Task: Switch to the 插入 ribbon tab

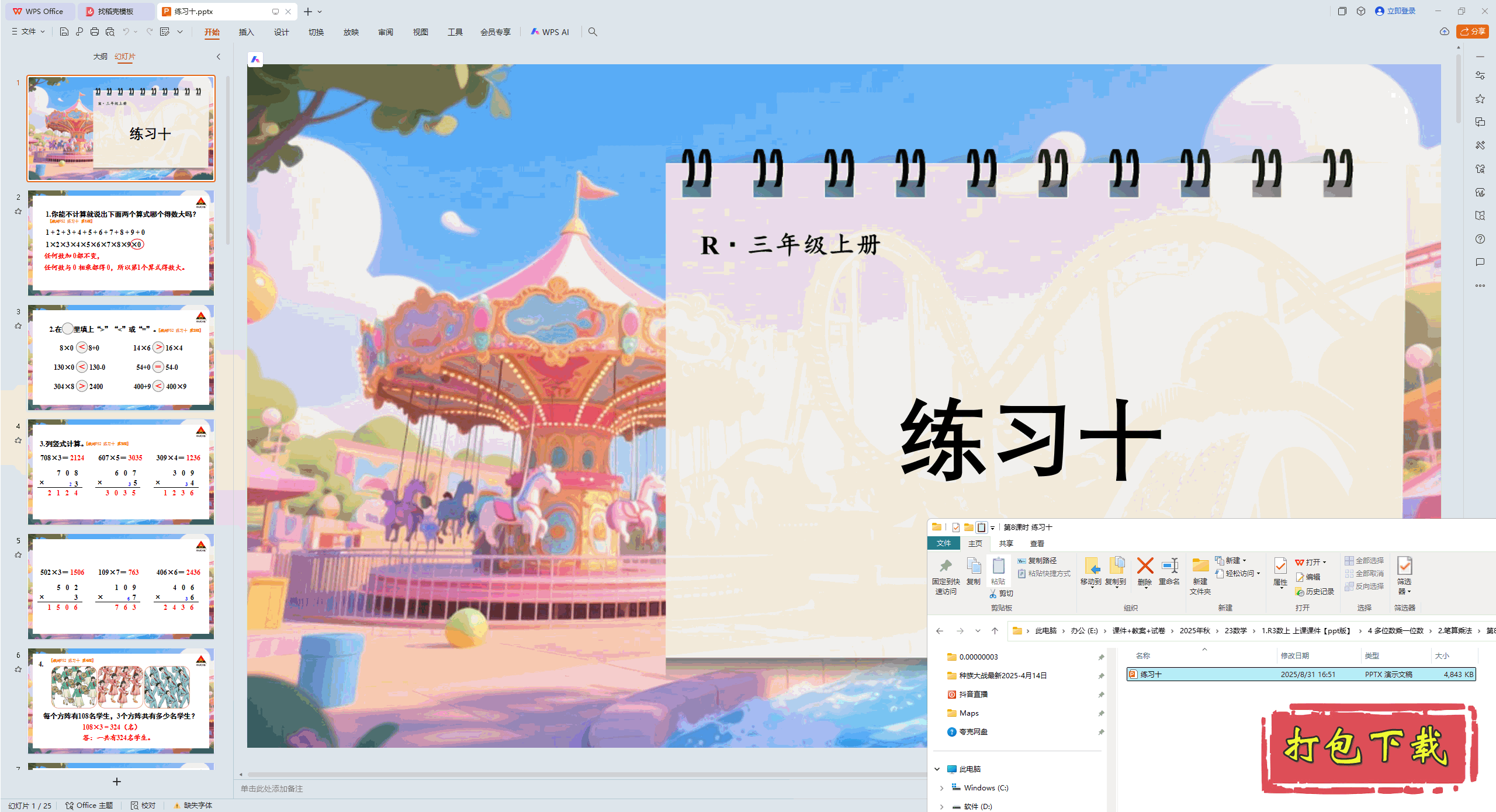Action: [x=246, y=32]
